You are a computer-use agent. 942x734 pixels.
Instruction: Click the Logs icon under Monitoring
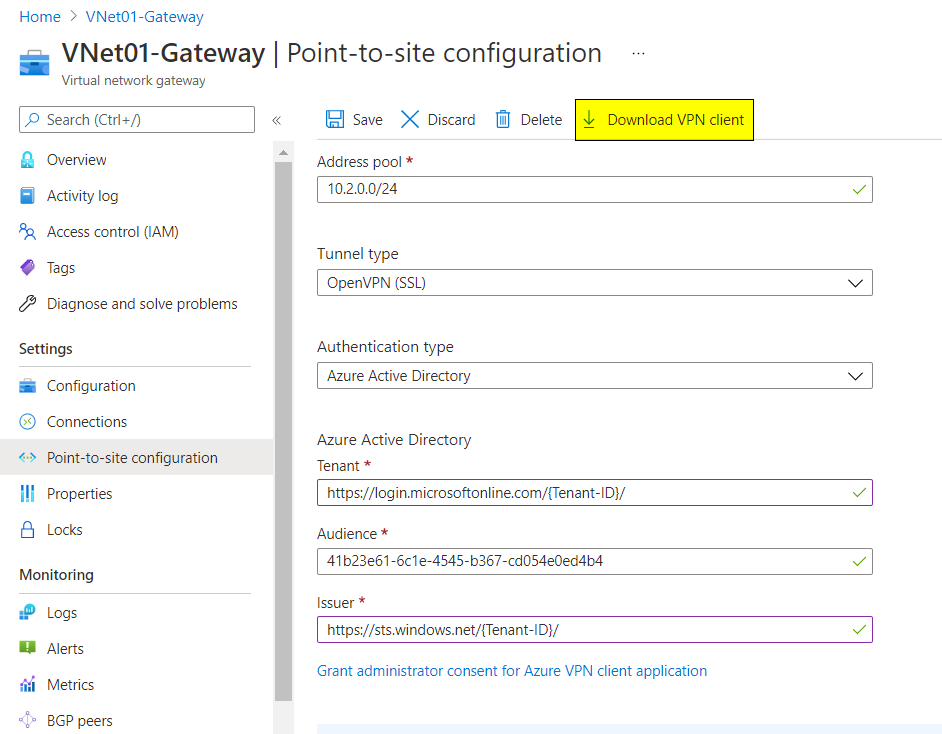coord(28,613)
